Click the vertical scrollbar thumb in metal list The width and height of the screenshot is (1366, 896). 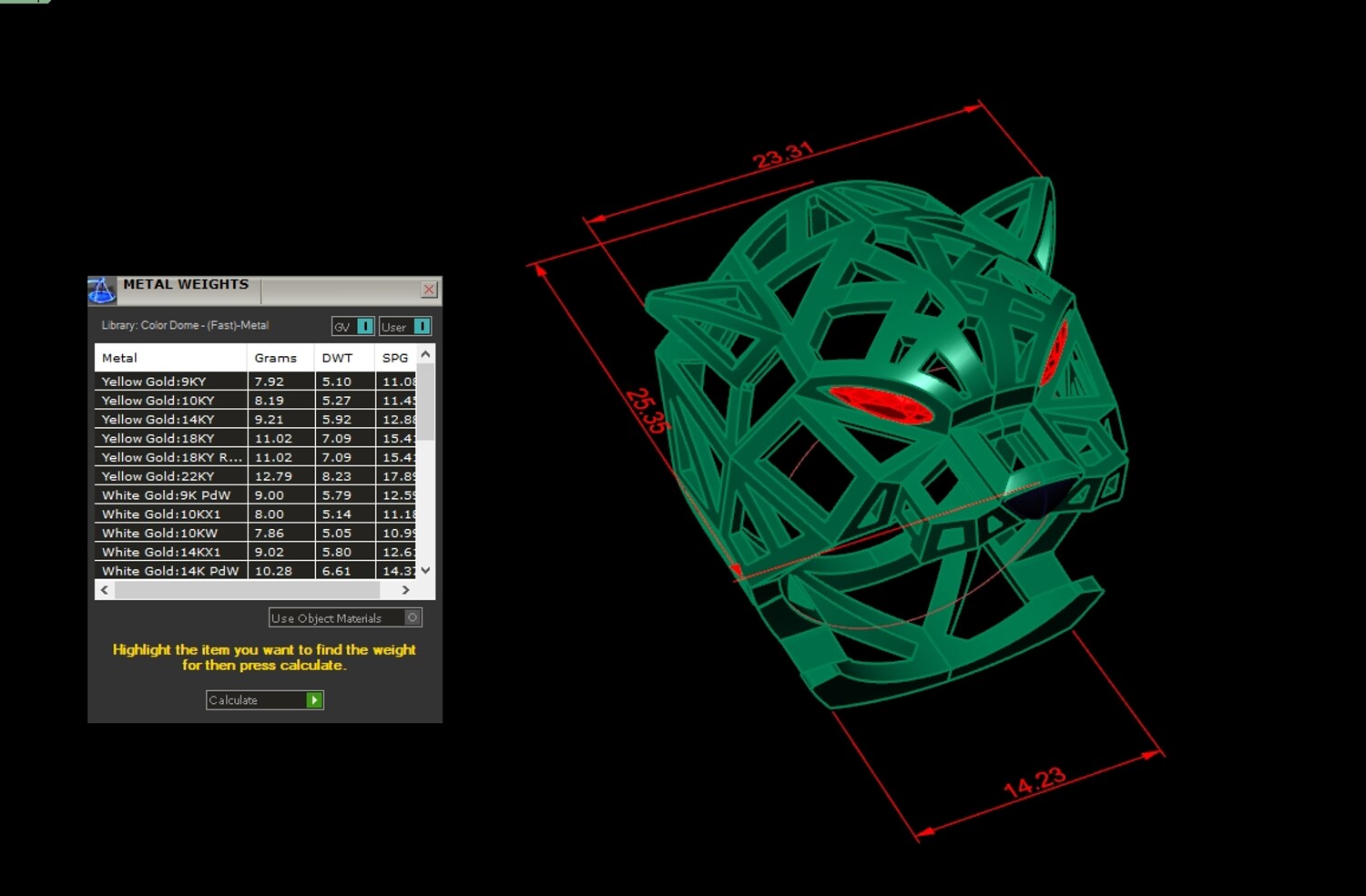tap(425, 402)
